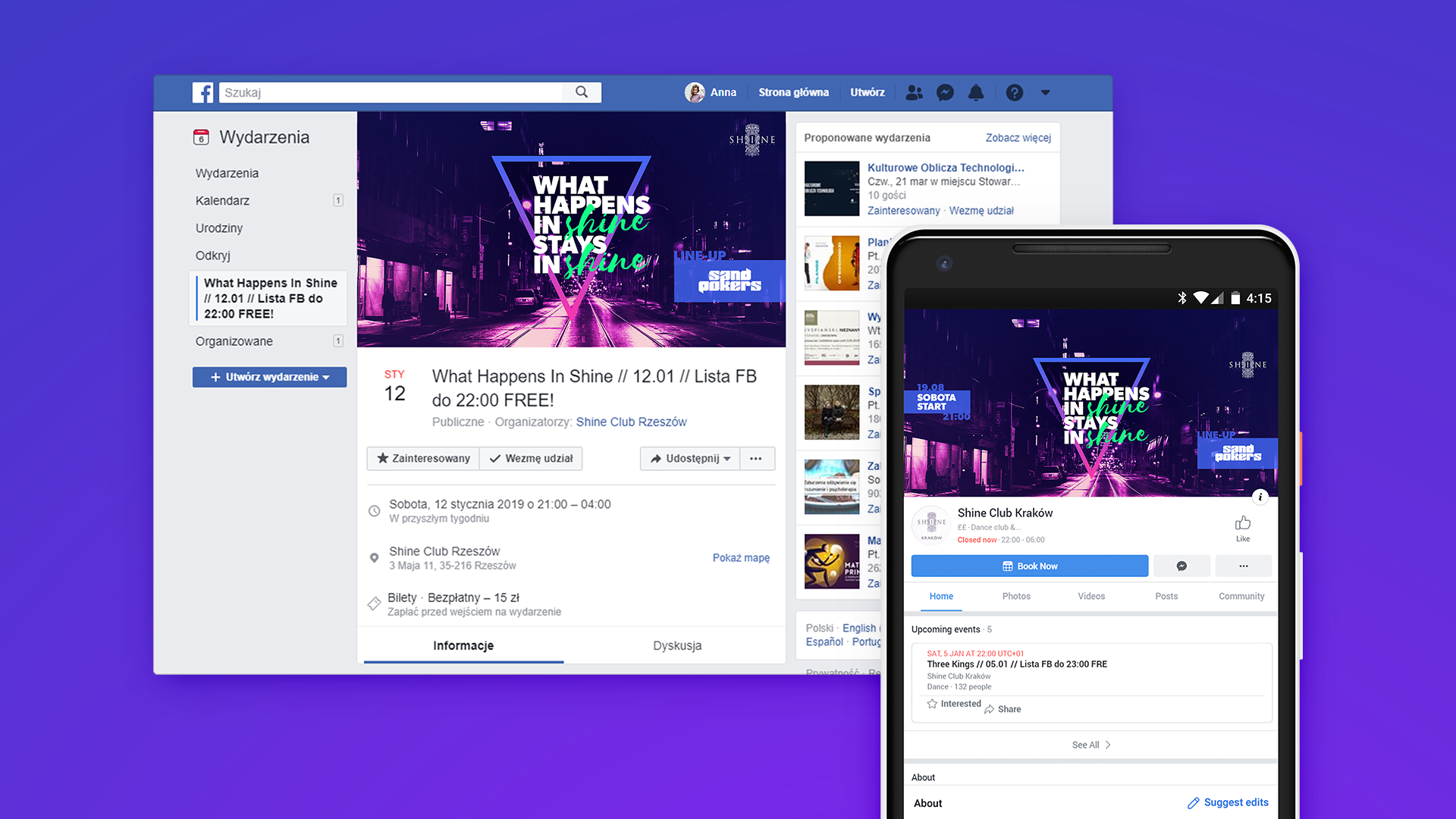Screen dimensions: 1456x819
Task: Open Kalendarz in sidebar
Action: coord(222,201)
